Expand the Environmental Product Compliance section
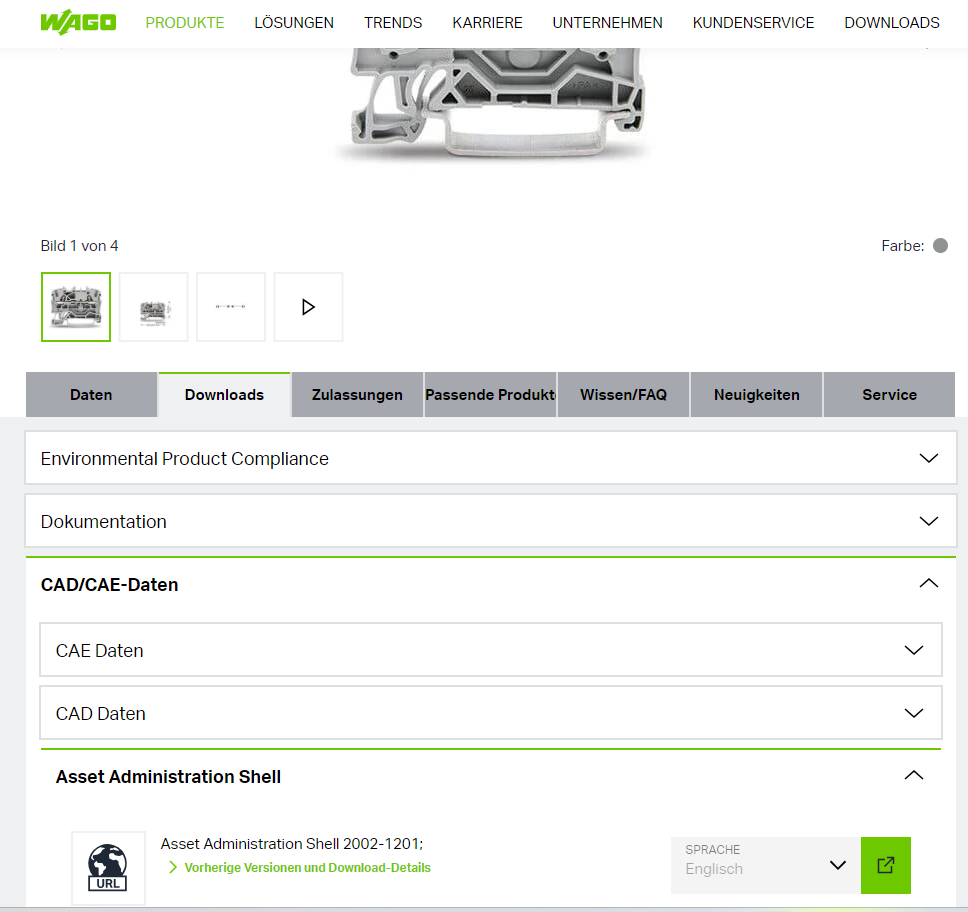Image resolution: width=968 pixels, height=912 pixels. pyautogui.click(x=928, y=458)
